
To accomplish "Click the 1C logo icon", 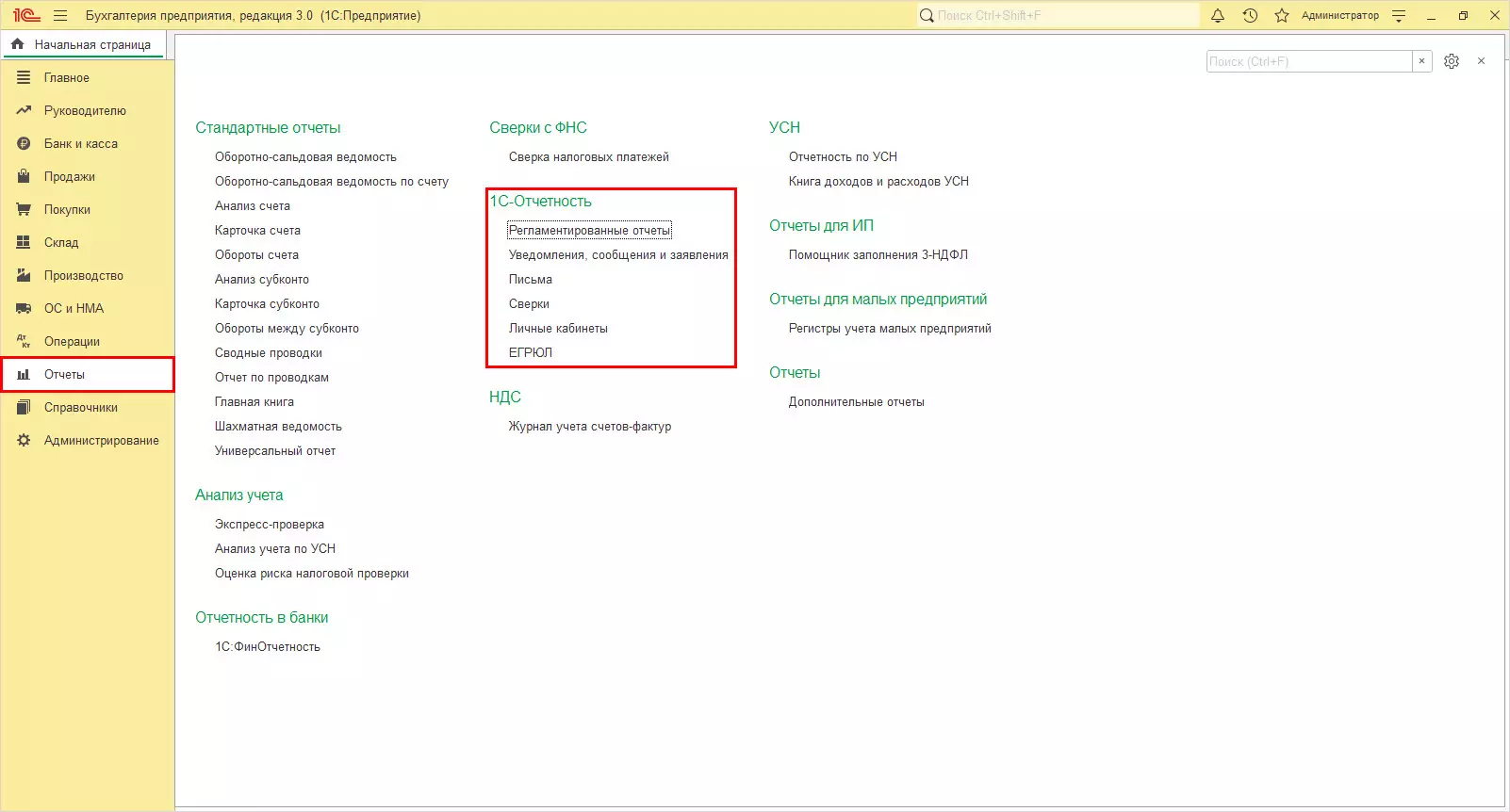I will (x=26, y=15).
